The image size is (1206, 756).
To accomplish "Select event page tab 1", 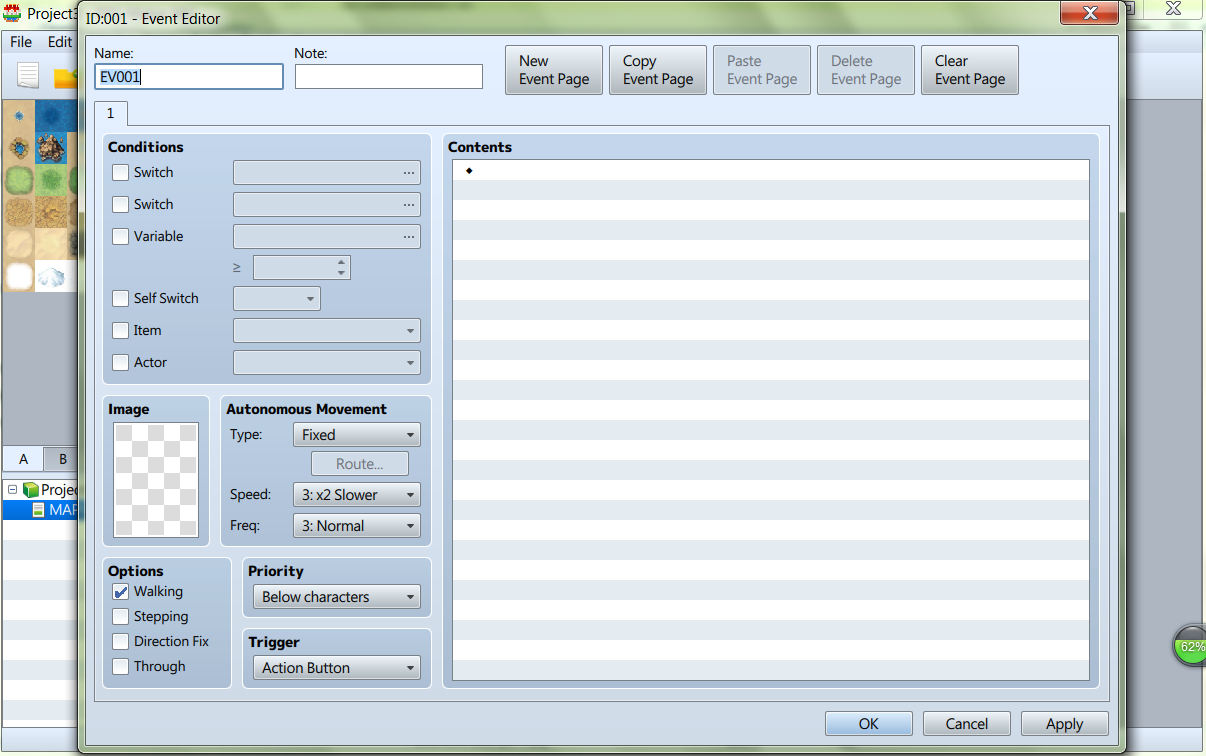I will pyautogui.click(x=110, y=114).
